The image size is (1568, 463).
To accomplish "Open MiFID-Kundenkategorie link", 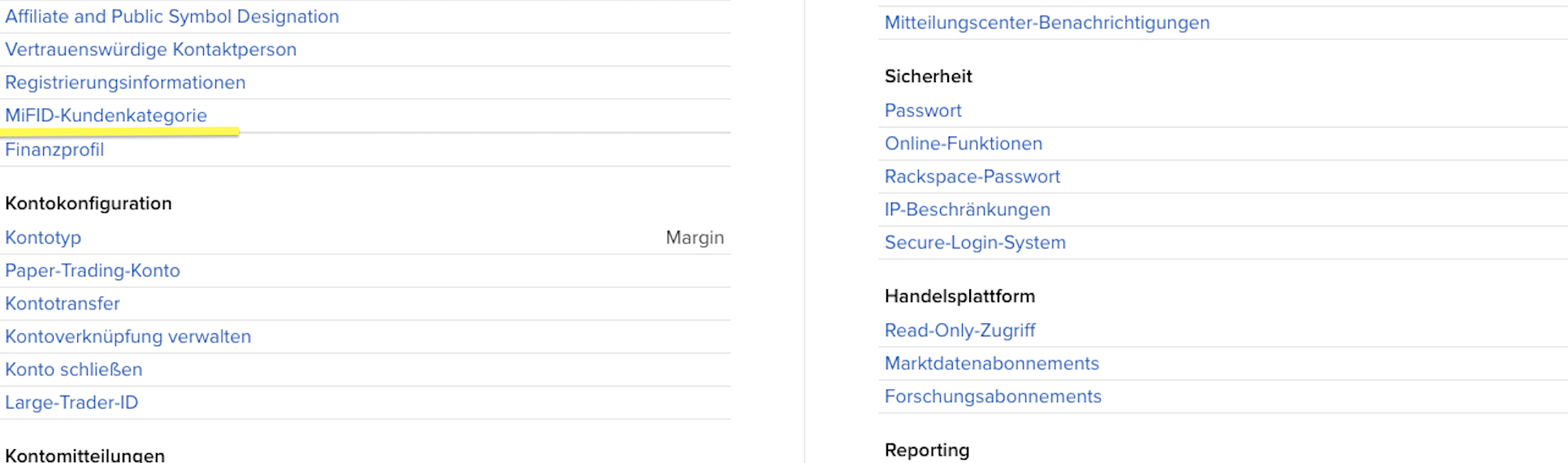I will pyautogui.click(x=106, y=115).
